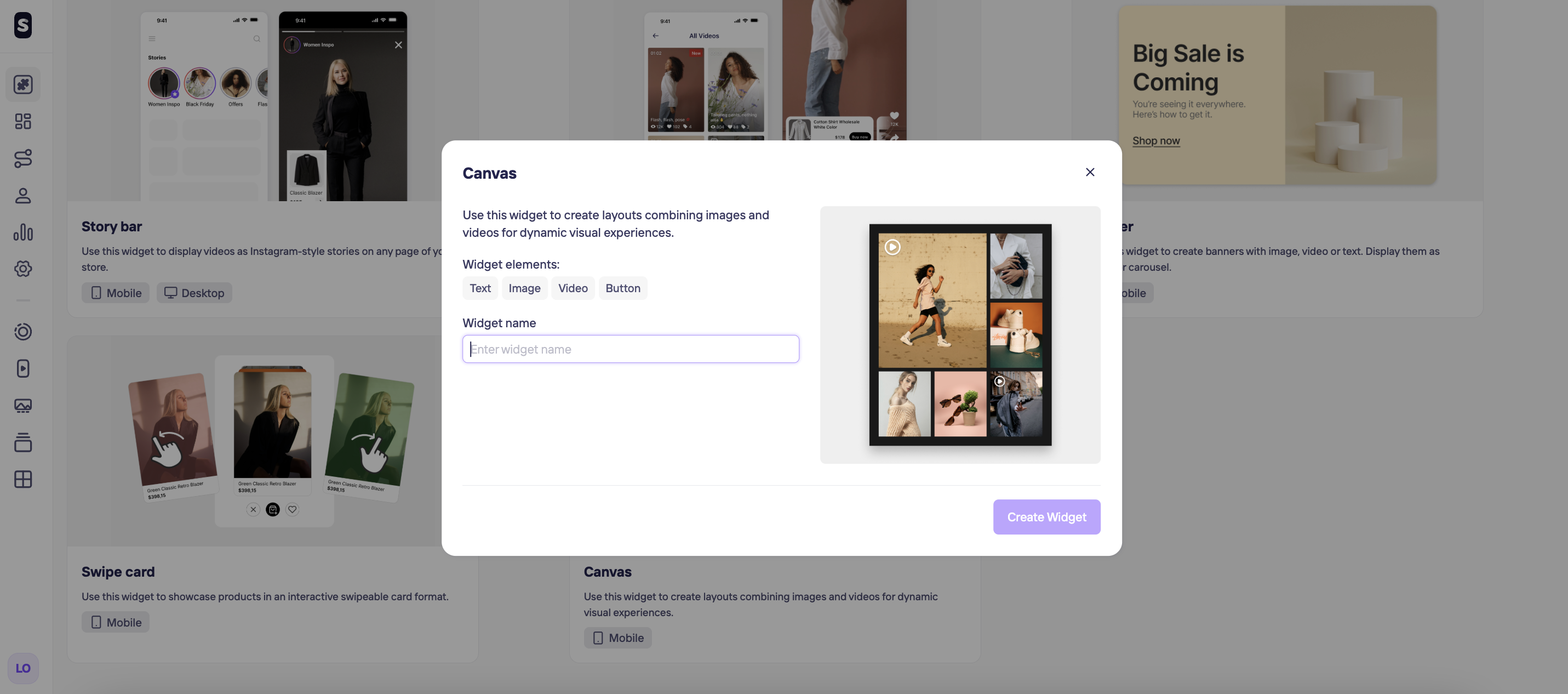Screen dimensions: 1568x694
Task: Open the flows icon in sidebar
Action: [23, 158]
